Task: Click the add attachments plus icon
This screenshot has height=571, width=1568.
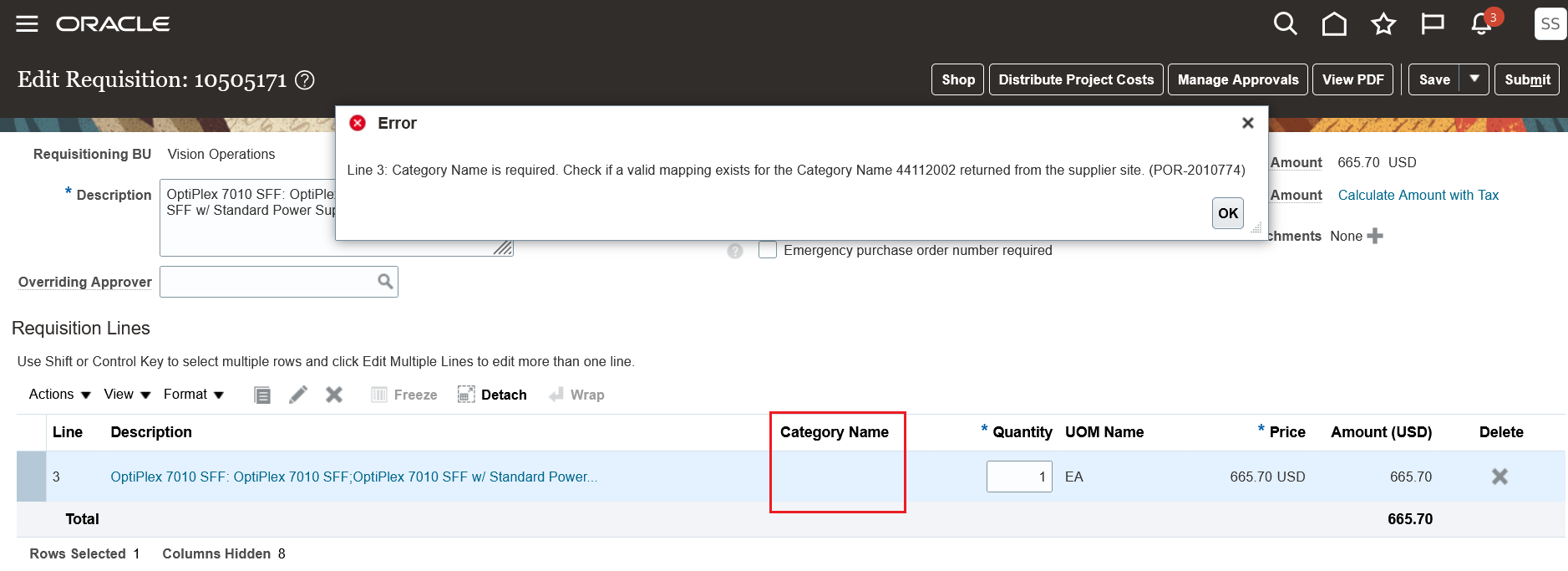Action: [x=1375, y=236]
